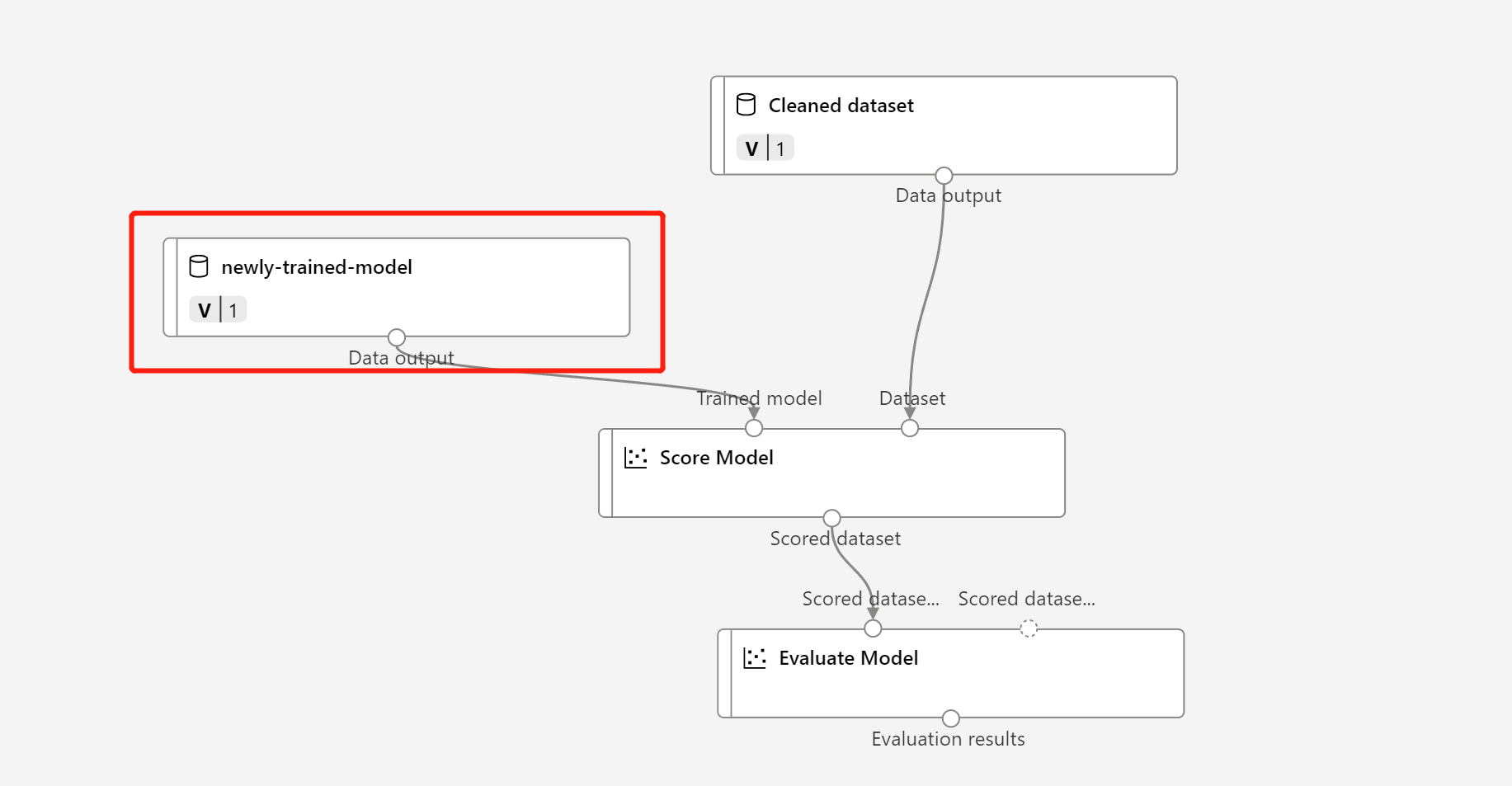1512x786 pixels.
Task: Click the version badge on Cleaned dataset
Action: pos(764,148)
